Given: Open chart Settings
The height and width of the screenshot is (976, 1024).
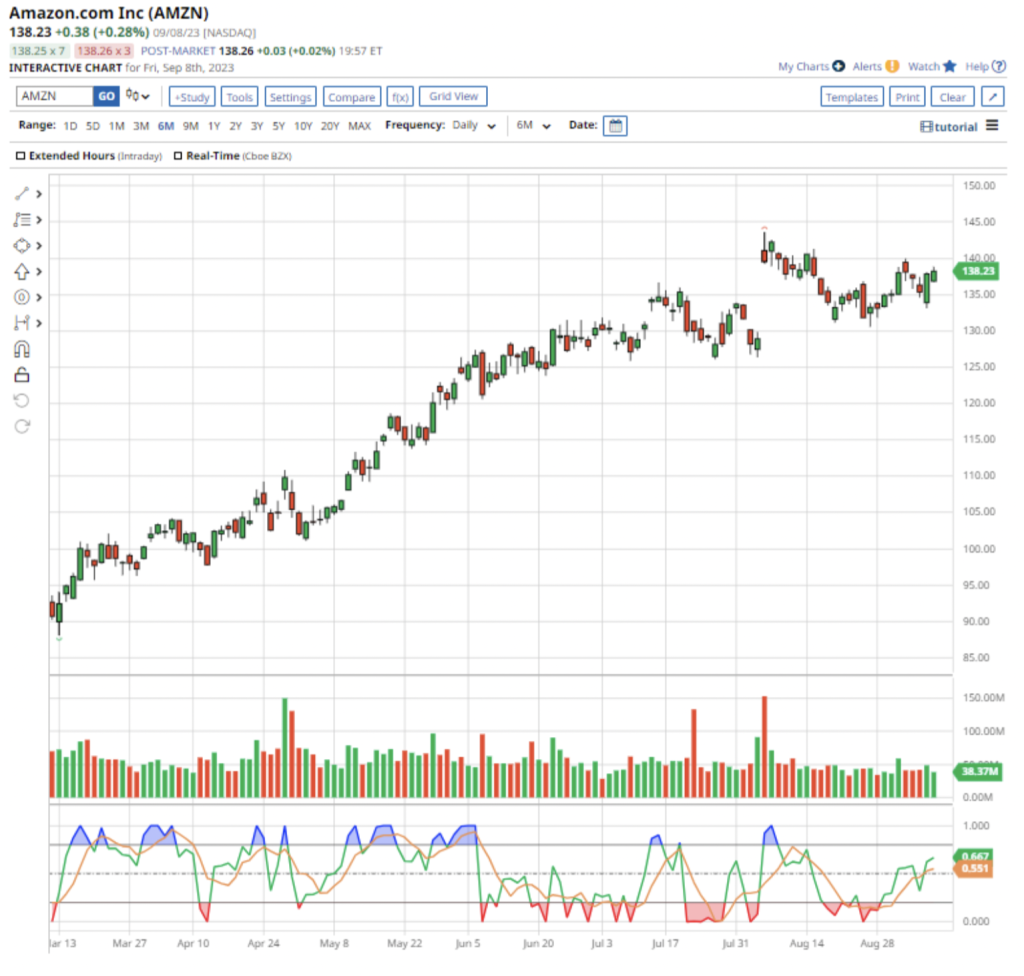Looking at the screenshot, I should tap(291, 97).
